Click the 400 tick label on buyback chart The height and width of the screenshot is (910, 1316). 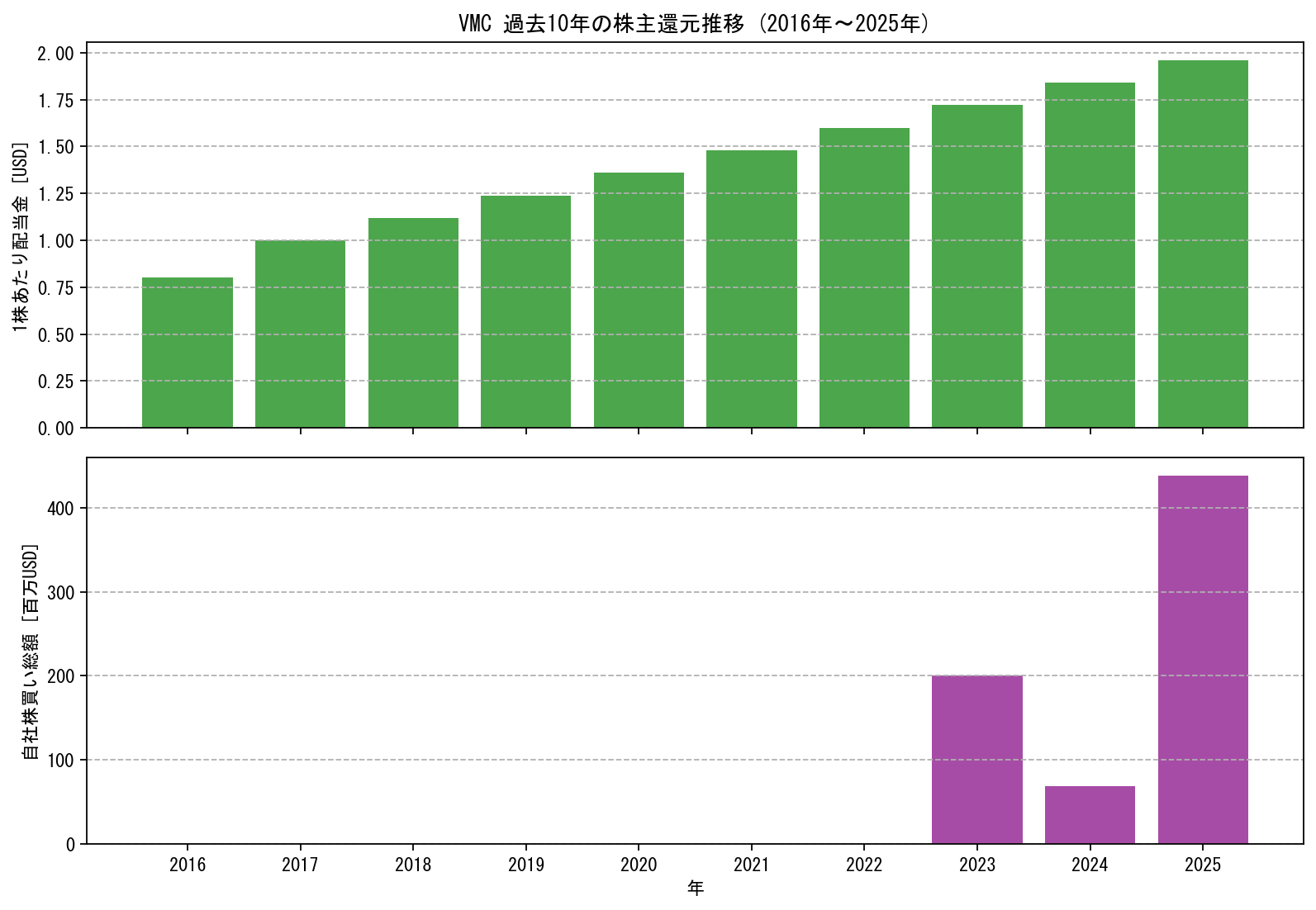click(61, 509)
